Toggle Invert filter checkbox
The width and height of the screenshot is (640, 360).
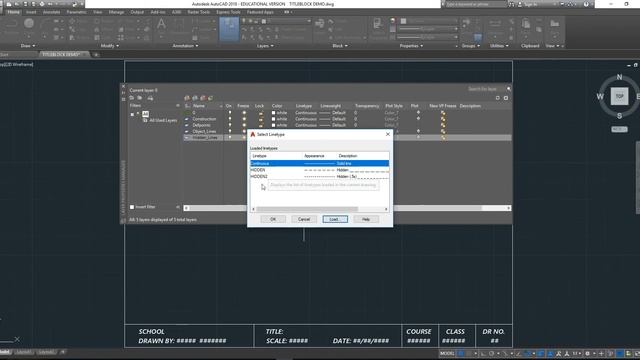pos(132,207)
